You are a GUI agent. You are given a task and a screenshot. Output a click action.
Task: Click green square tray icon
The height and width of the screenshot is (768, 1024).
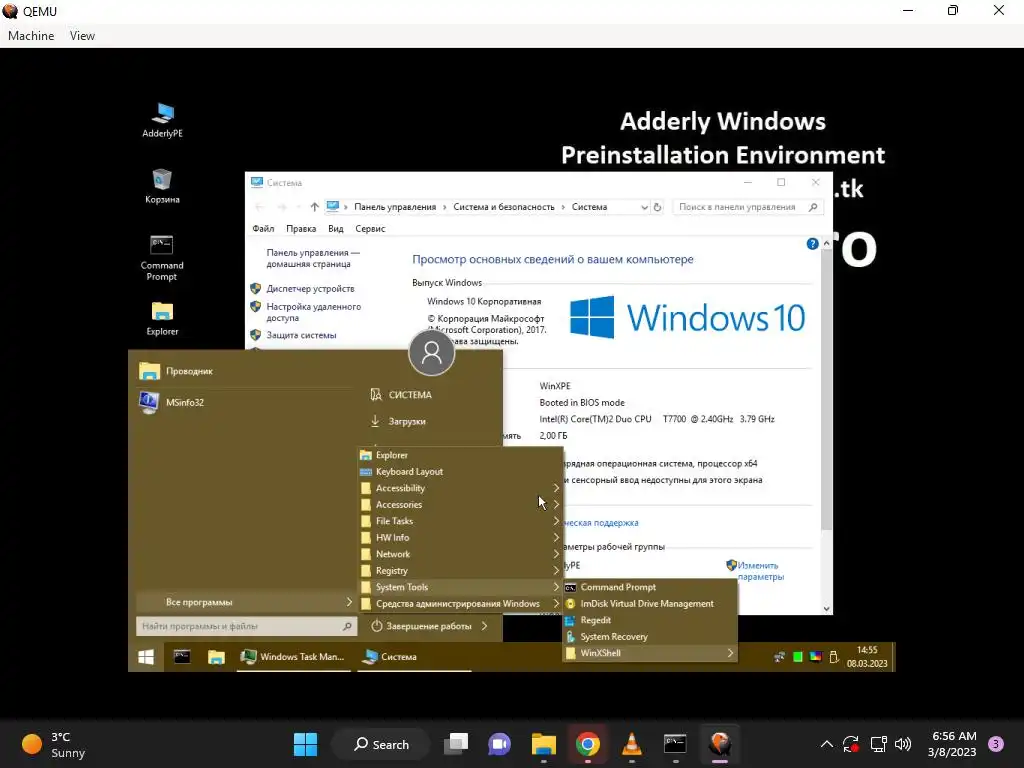[x=797, y=657]
